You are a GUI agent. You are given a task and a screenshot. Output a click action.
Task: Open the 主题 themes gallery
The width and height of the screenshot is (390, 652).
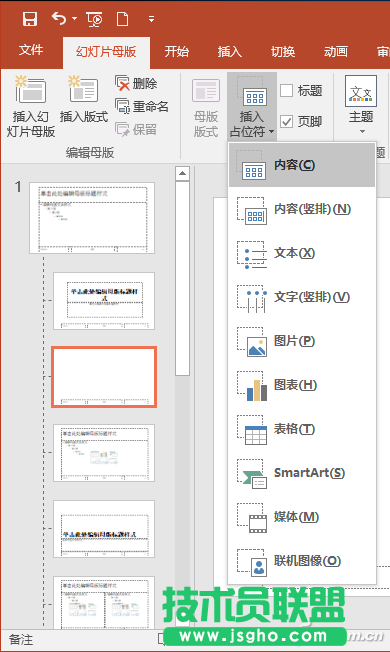click(361, 105)
